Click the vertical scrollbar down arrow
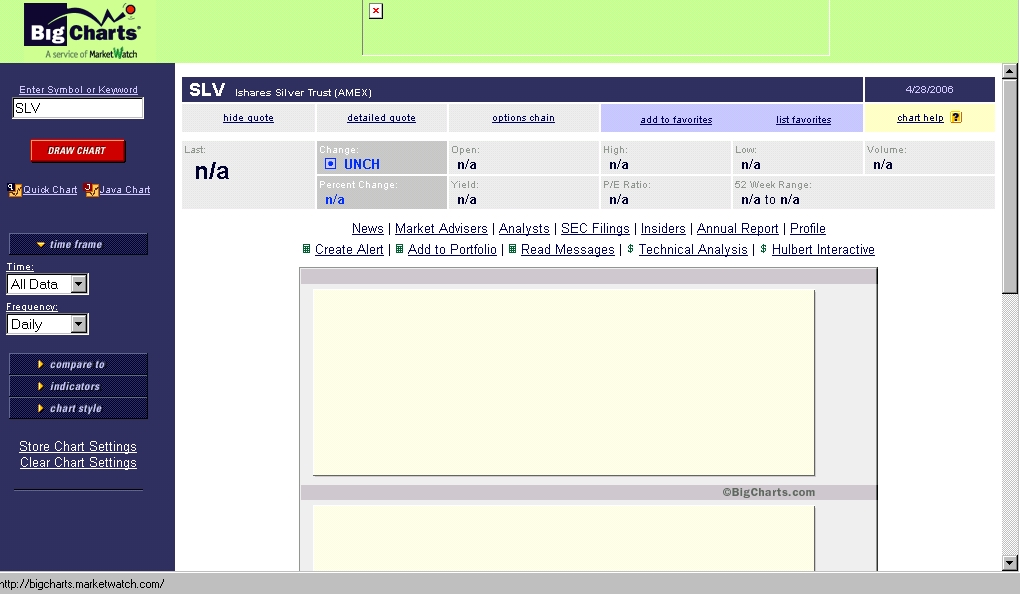This screenshot has width=1020, height=594. tap(1010, 563)
